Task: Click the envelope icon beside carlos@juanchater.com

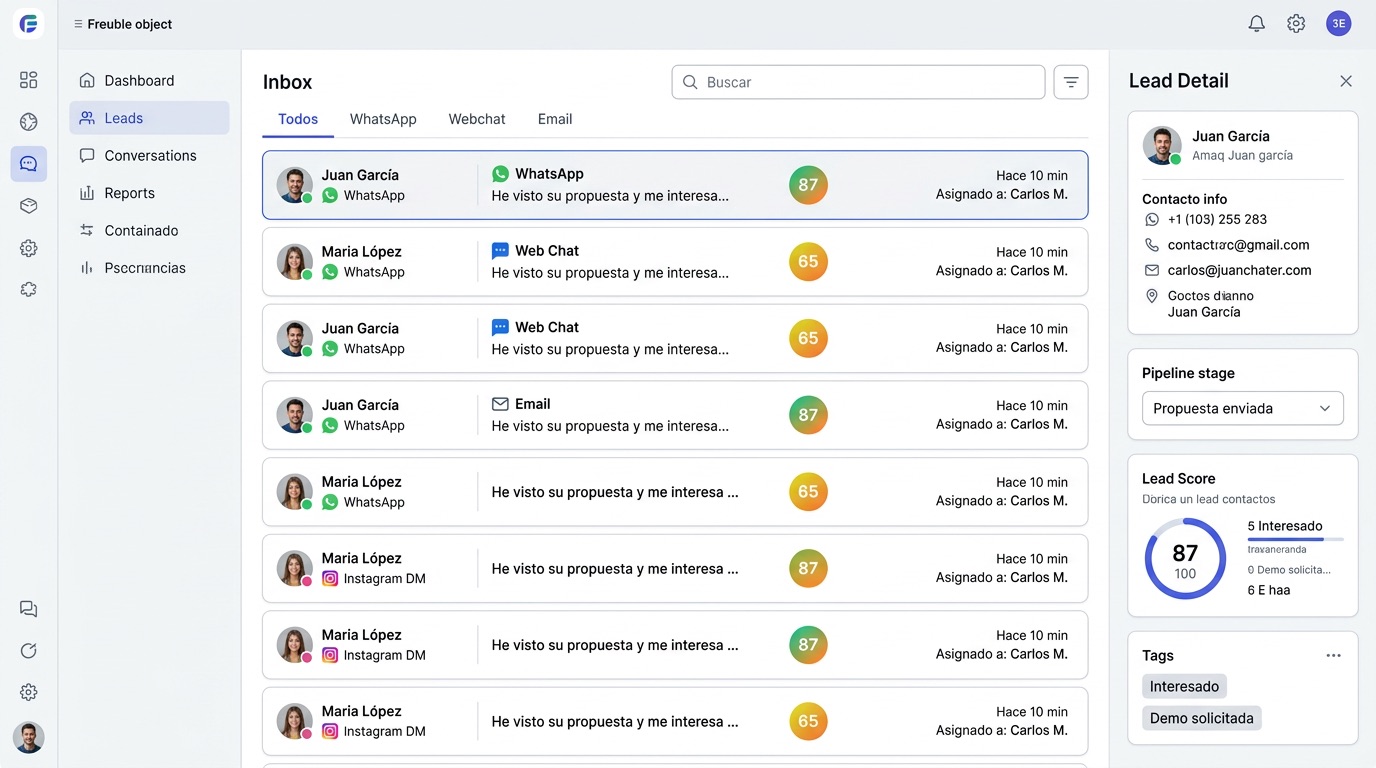Action: (1152, 270)
